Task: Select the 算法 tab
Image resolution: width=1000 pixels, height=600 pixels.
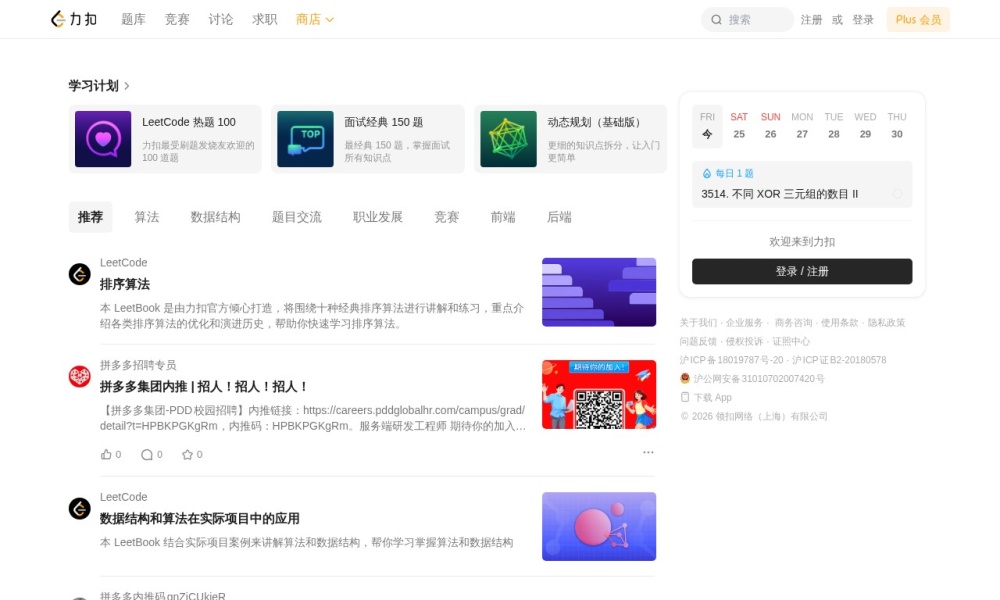Action: (147, 217)
